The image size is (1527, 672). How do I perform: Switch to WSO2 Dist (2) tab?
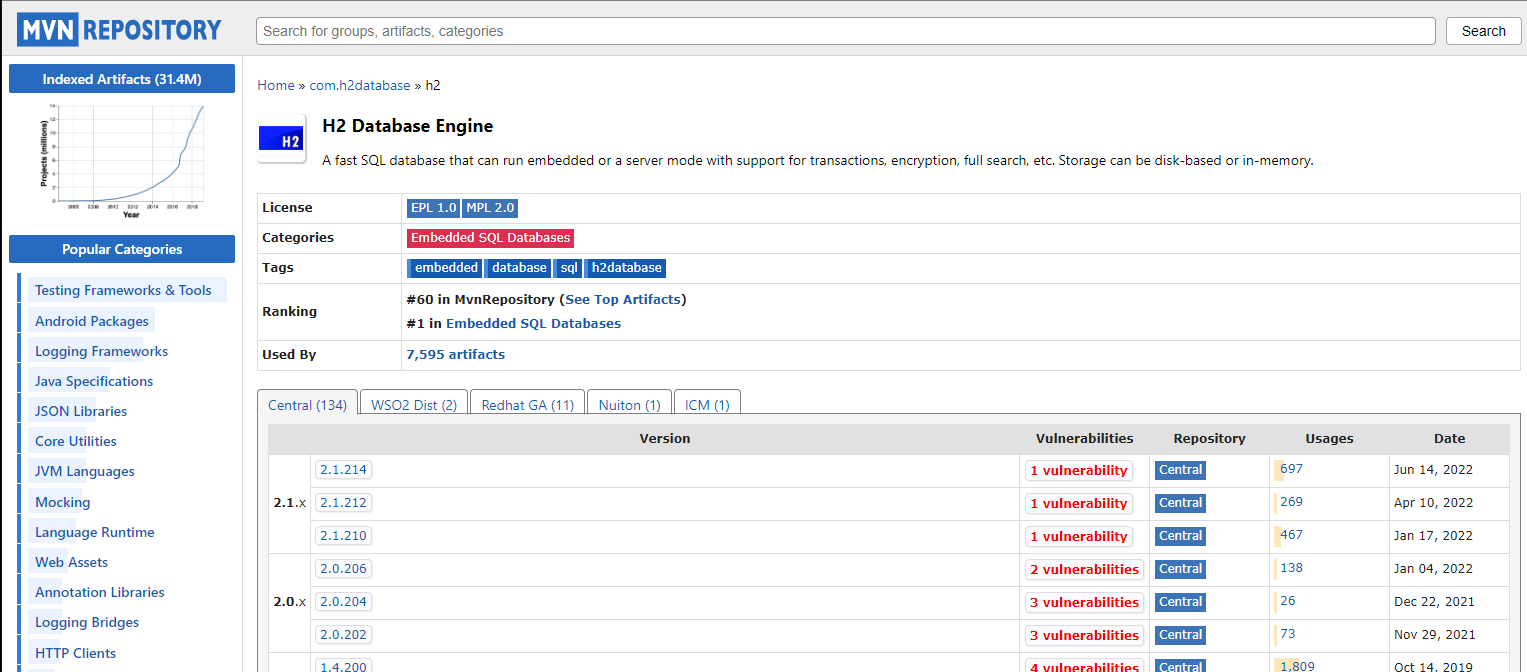coord(414,405)
